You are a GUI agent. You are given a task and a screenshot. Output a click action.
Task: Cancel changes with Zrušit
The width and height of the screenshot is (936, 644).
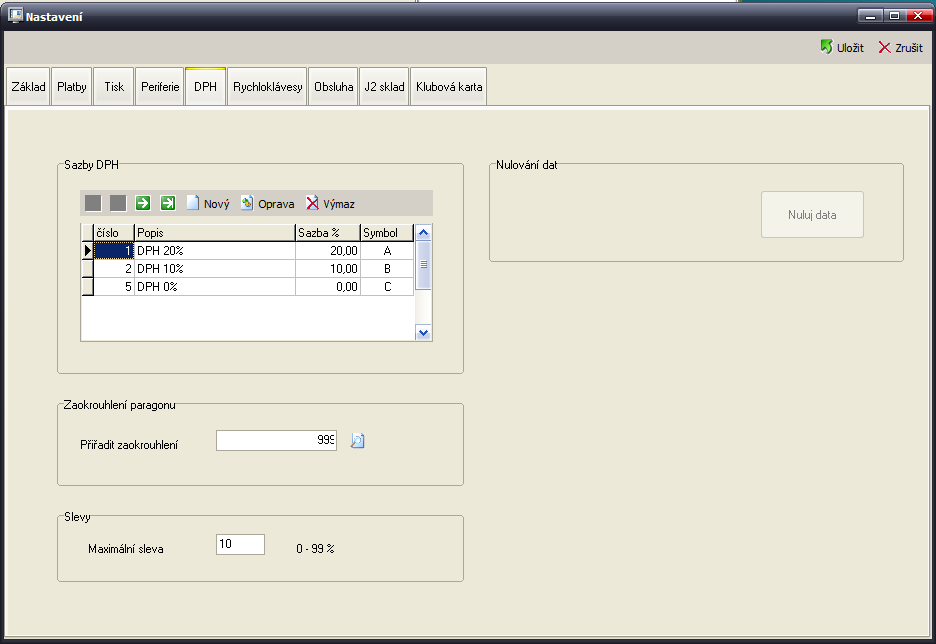click(900, 48)
